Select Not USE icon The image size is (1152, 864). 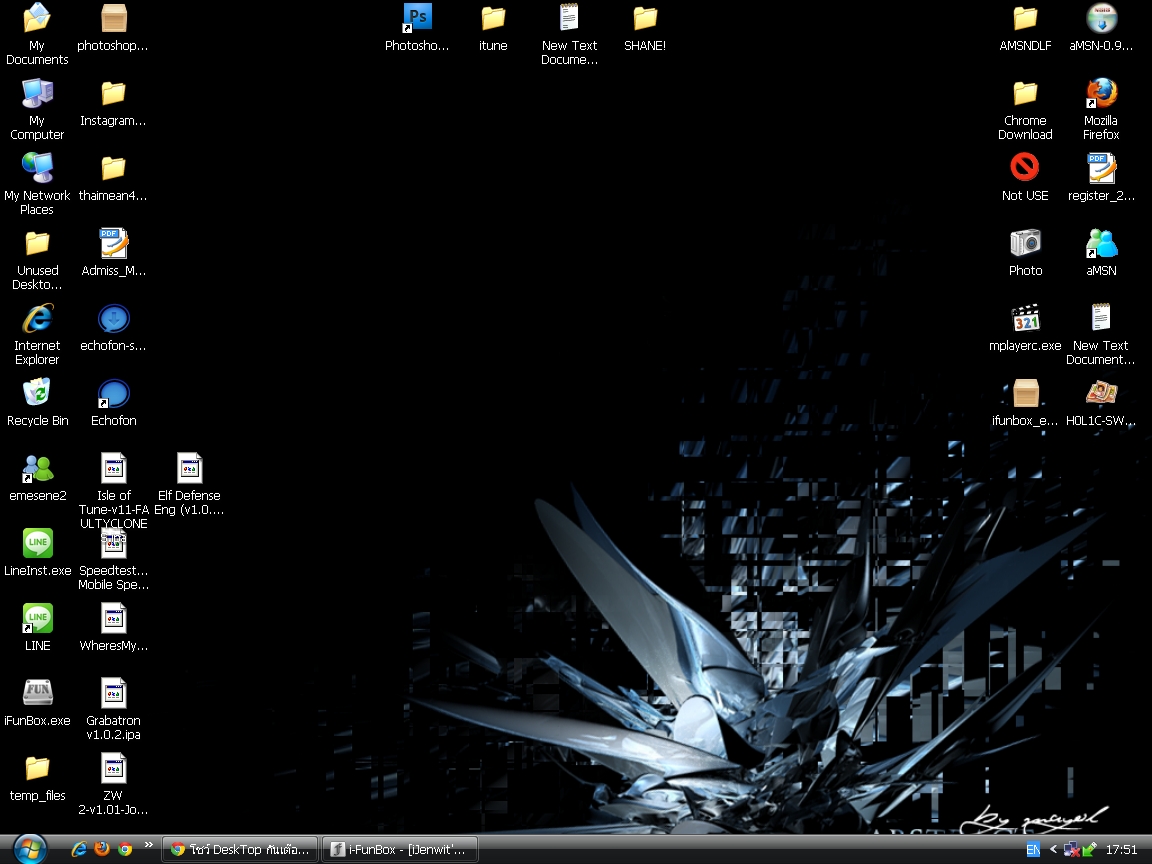click(1025, 168)
